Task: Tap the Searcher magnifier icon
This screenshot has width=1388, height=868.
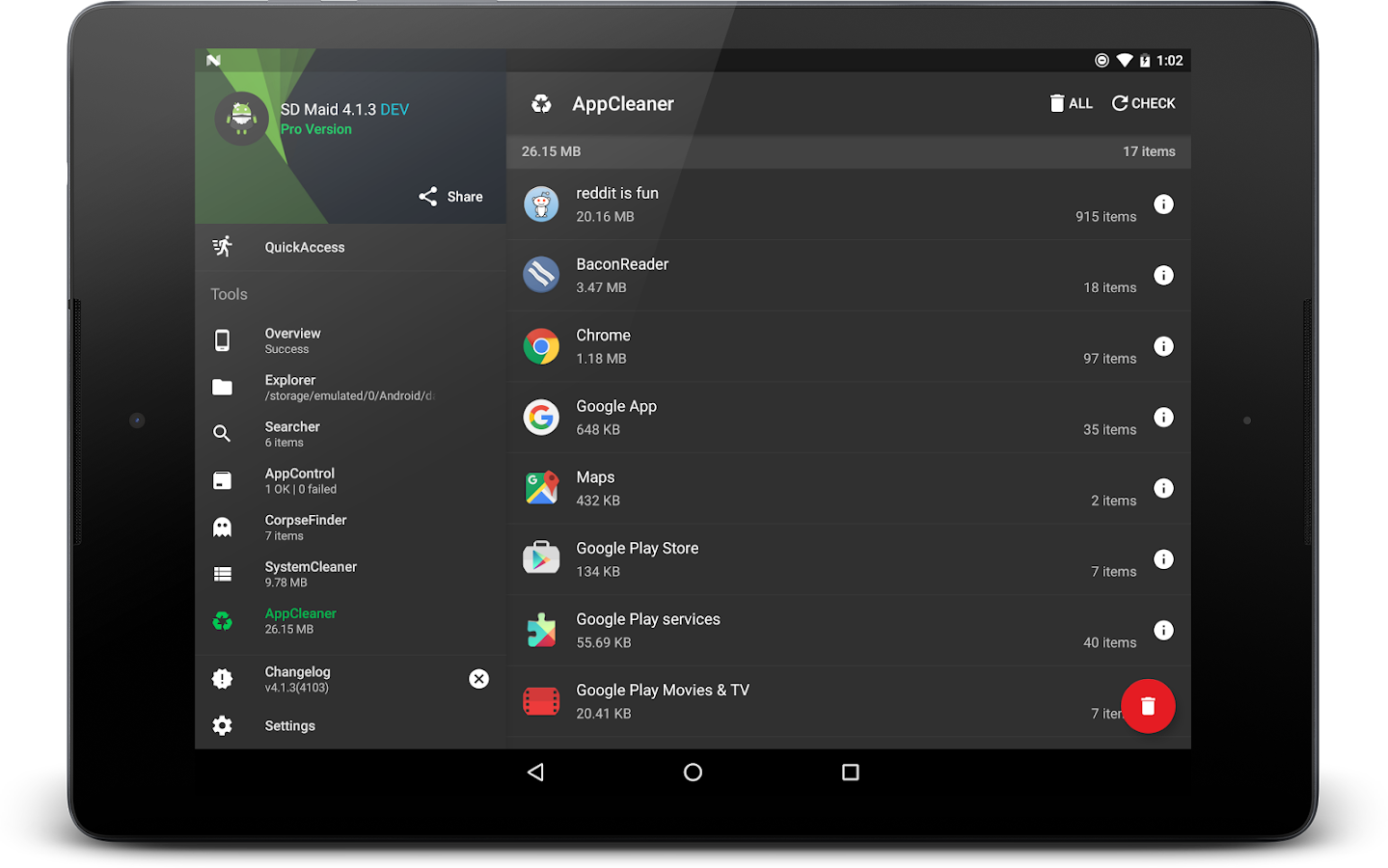Action: click(222, 434)
